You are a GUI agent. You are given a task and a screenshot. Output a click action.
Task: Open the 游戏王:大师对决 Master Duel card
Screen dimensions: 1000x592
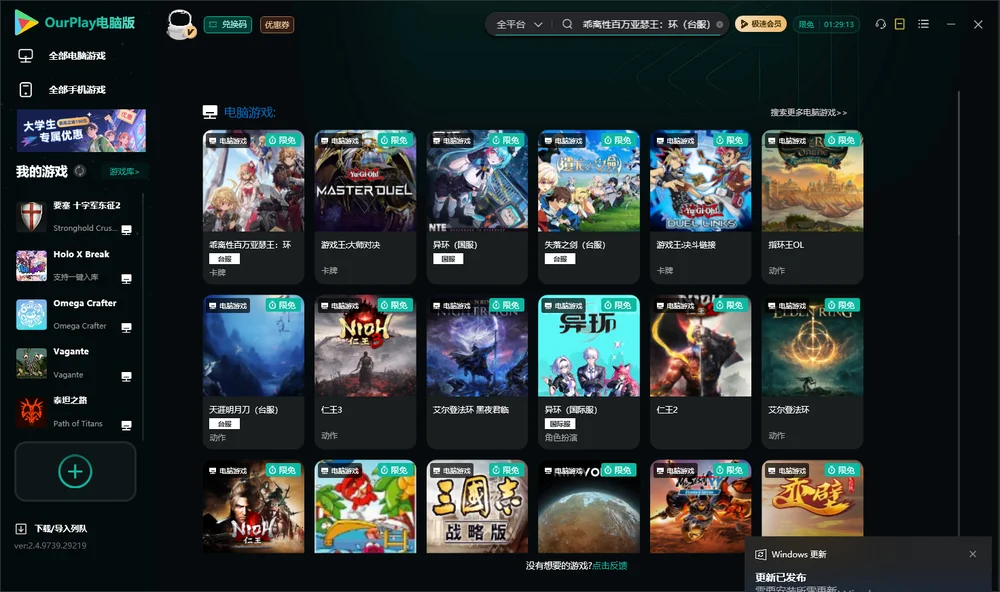pos(365,207)
